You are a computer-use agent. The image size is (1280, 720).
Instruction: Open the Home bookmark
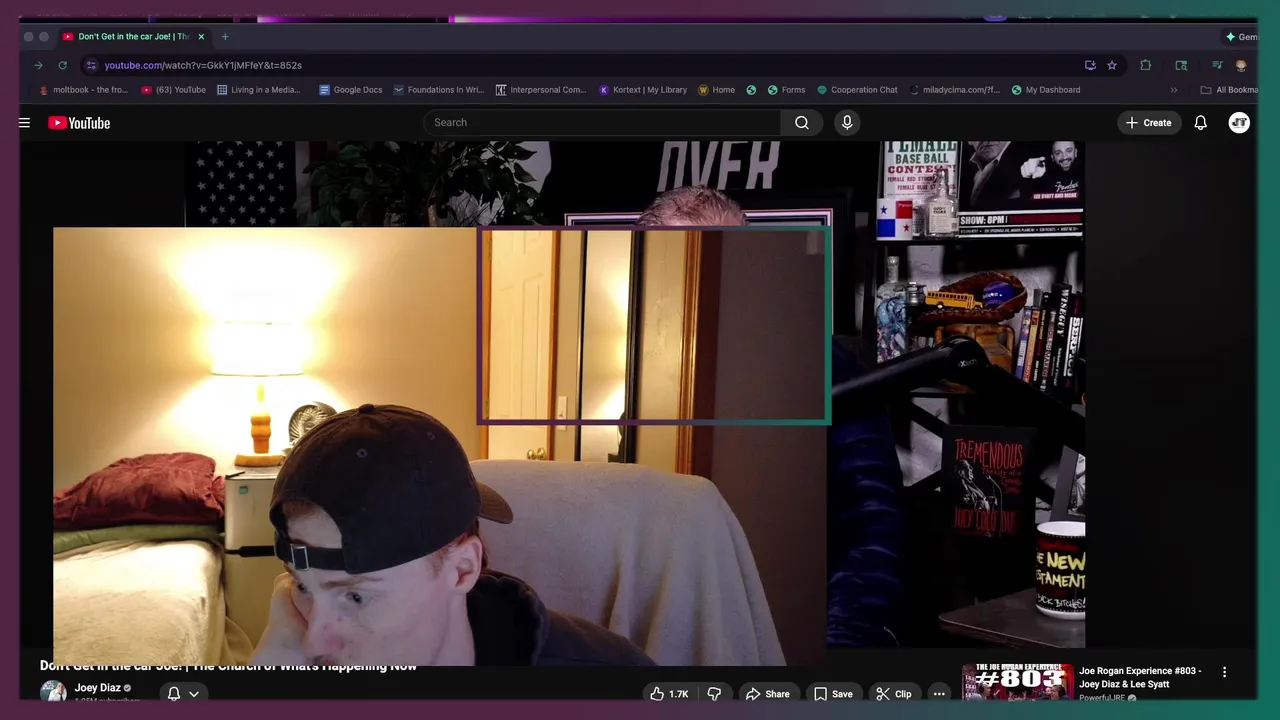coord(717,90)
